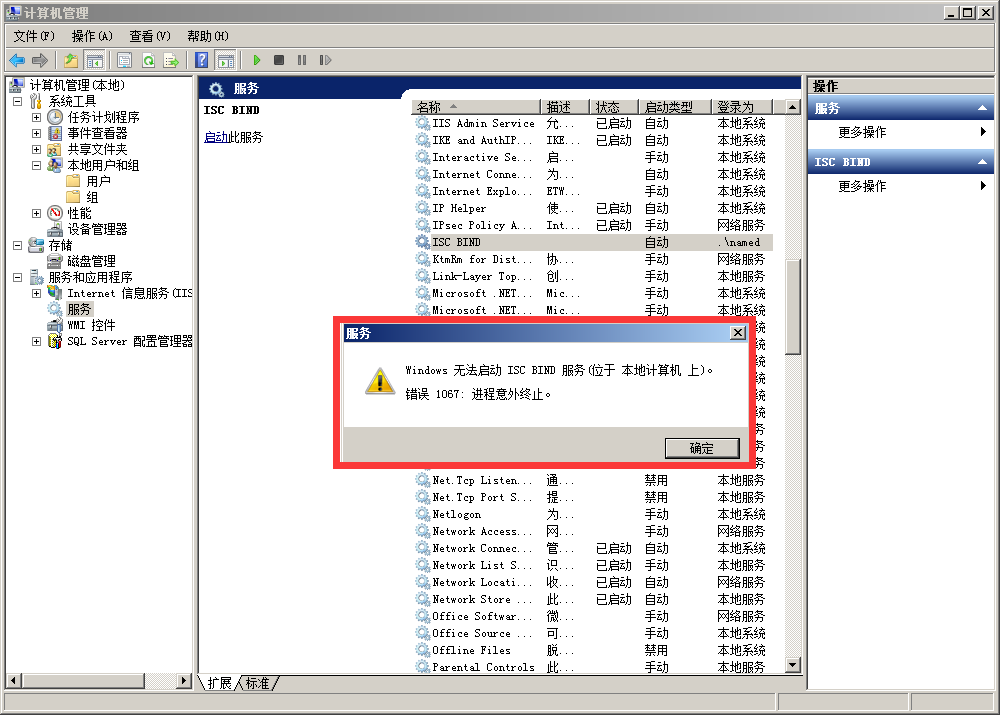
Task: Expand the 性能 node
Action: tap(36, 213)
